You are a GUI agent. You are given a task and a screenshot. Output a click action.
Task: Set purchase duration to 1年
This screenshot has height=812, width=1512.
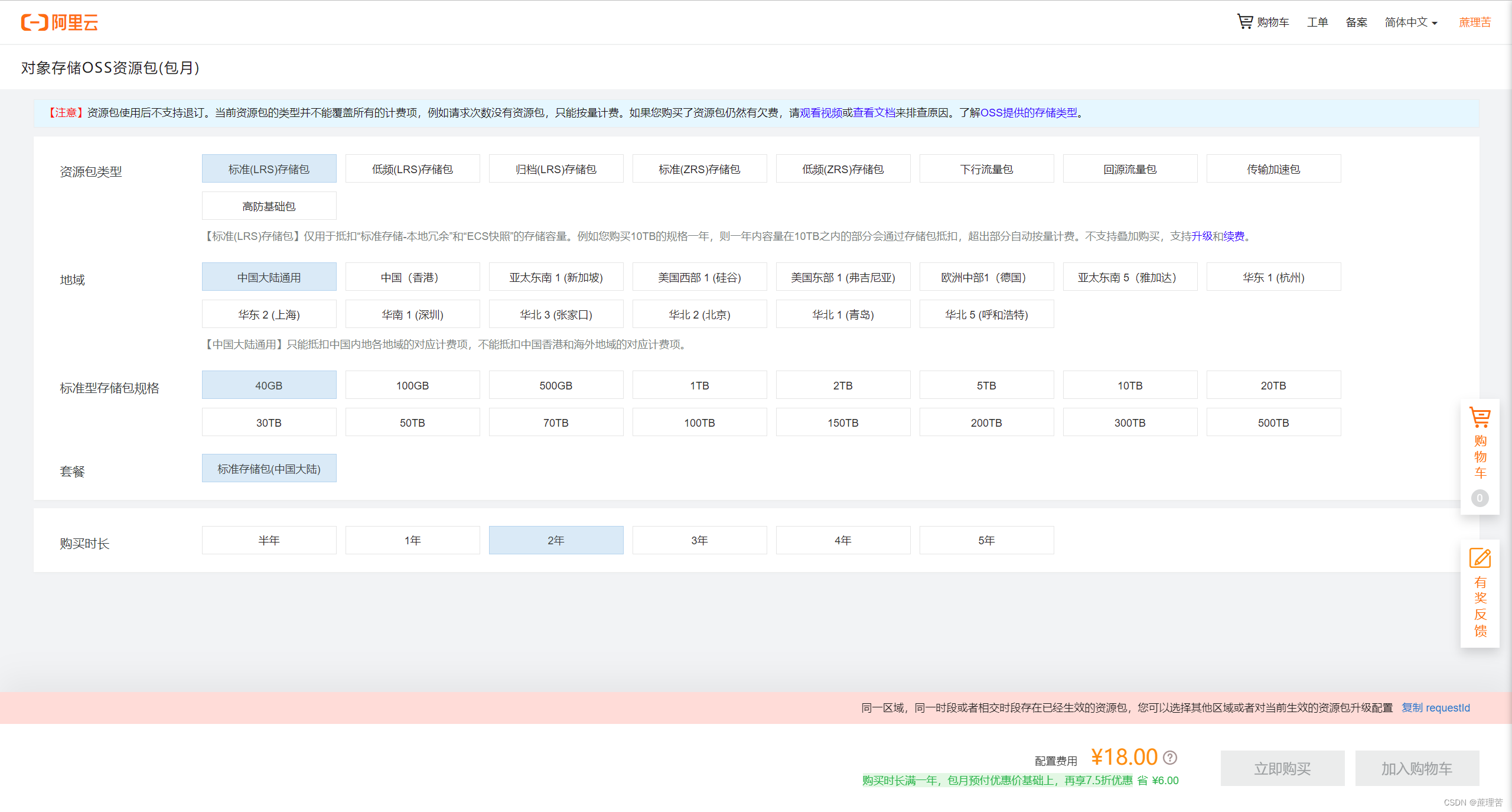click(413, 541)
